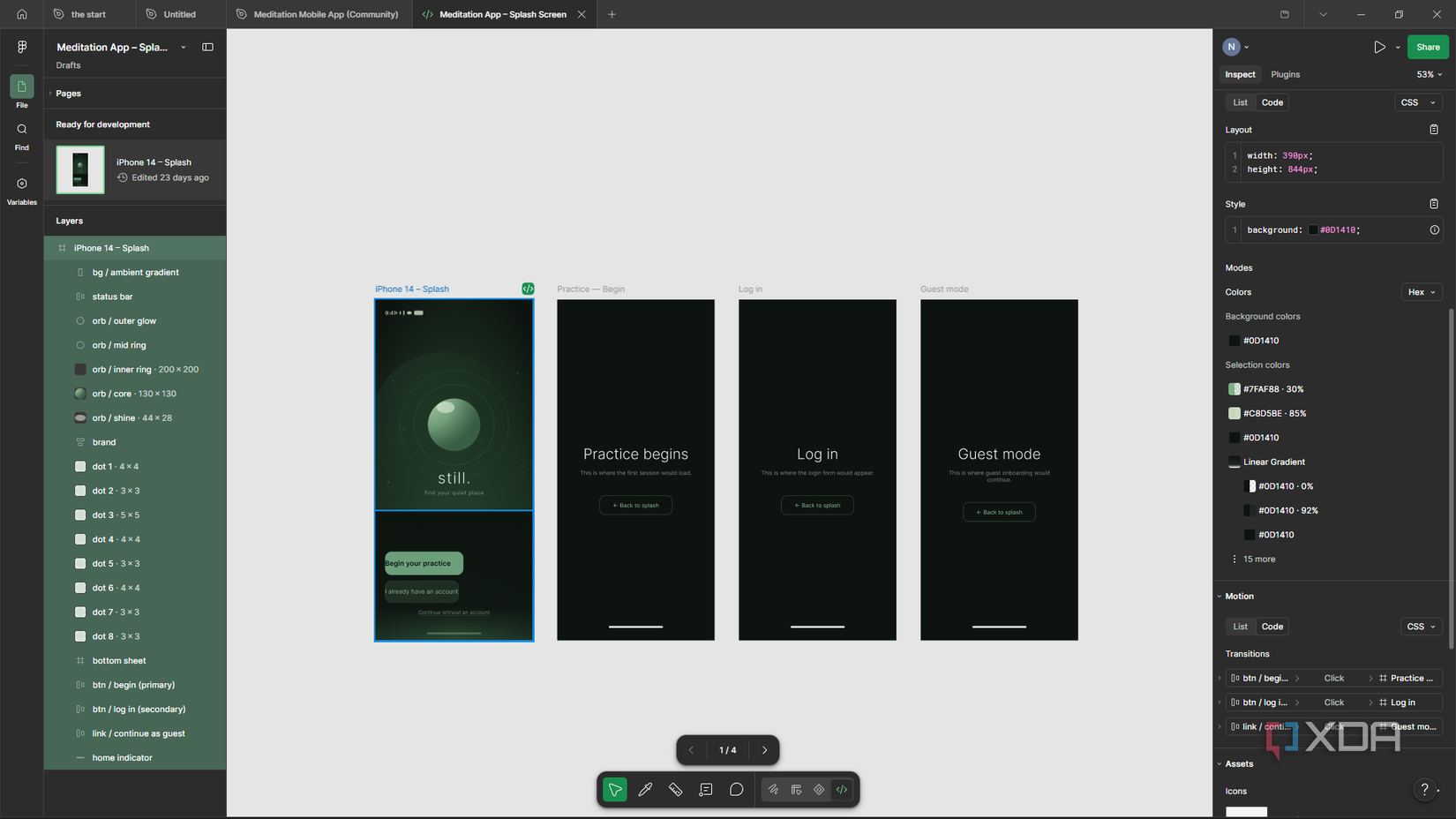Screen dimensions: 1456x819
Task: Switch to the diamond mode icon in the toolbar
Action: pyautogui.click(x=819, y=790)
